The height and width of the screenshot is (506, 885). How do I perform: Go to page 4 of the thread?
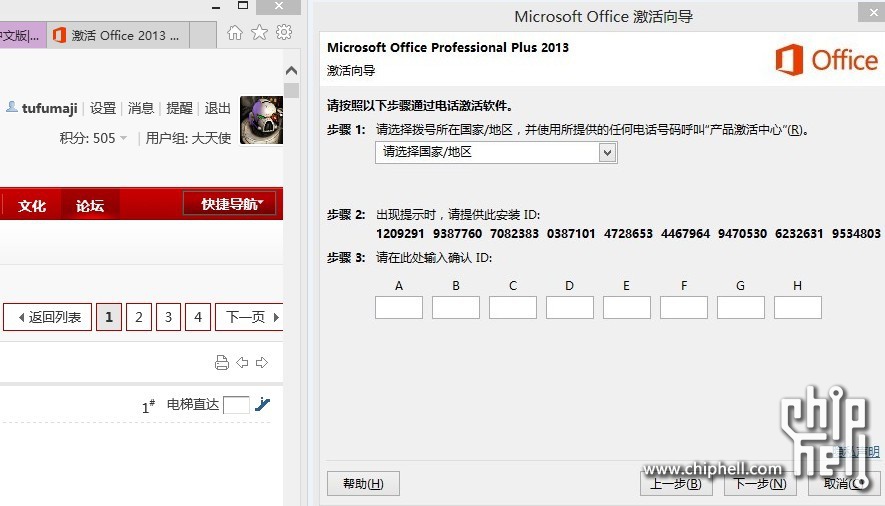[x=198, y=317]
